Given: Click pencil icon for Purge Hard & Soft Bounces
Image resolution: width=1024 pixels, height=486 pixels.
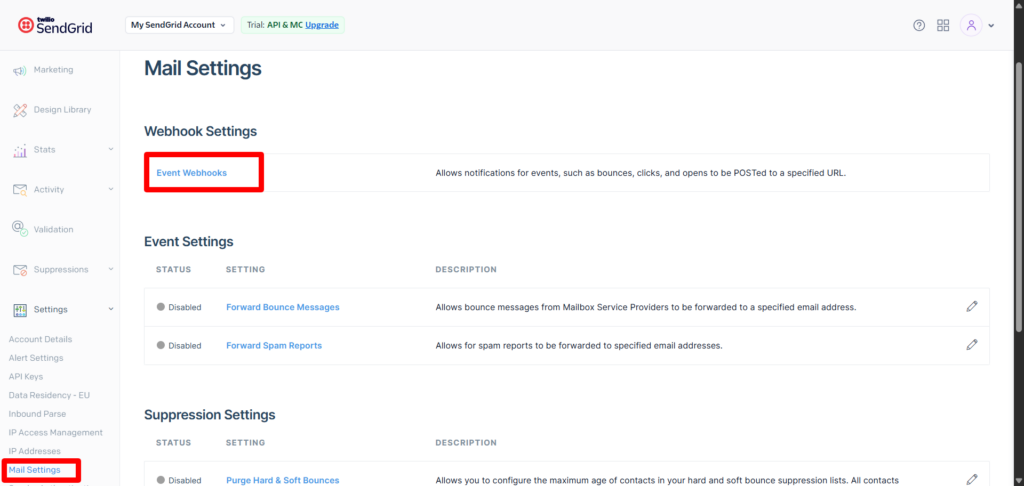Looking at the screenshot, I should pos(971,480).
